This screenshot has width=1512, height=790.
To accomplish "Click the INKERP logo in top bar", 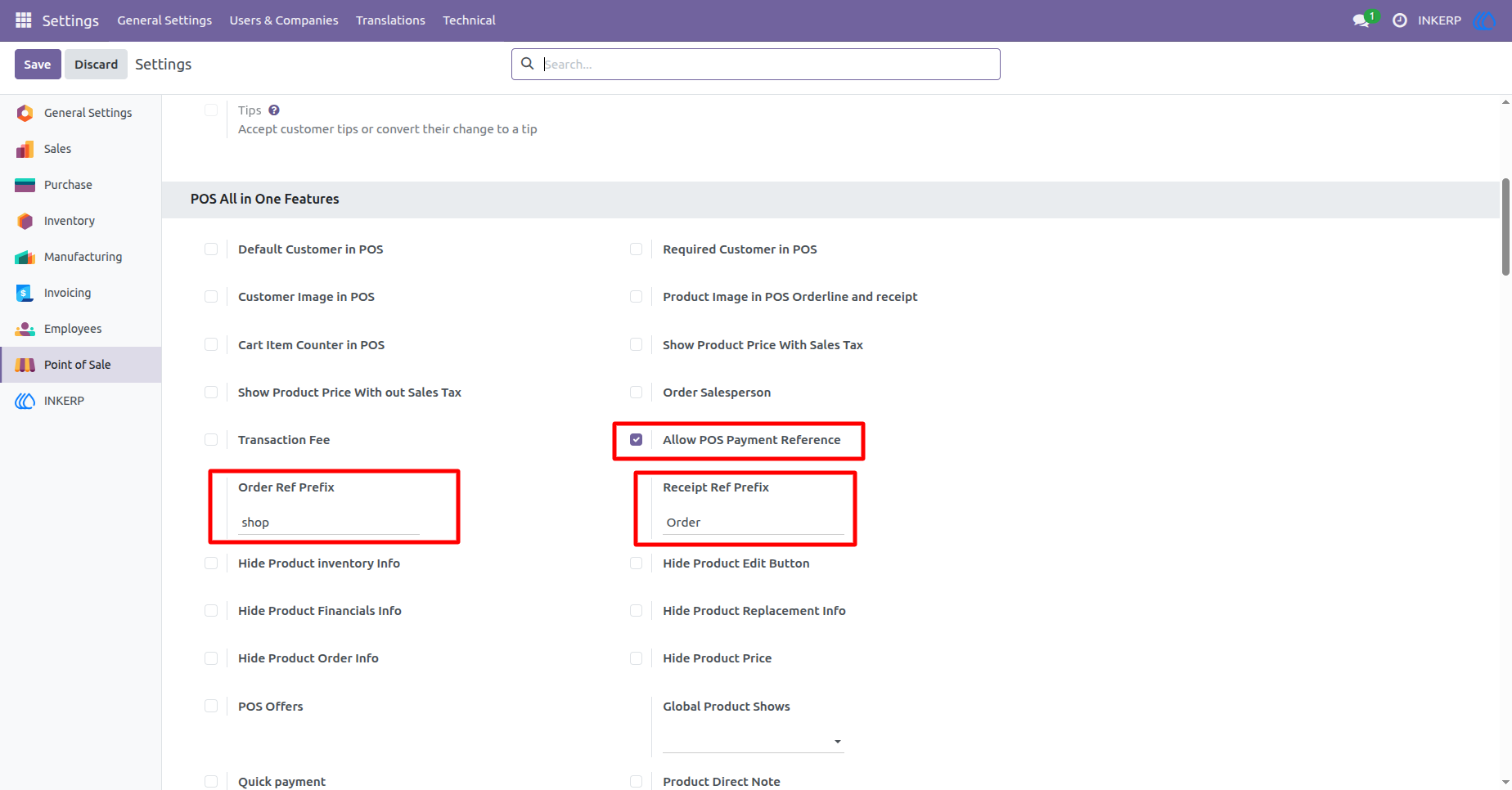I will pyautogui.click(x=1484, y=20).
